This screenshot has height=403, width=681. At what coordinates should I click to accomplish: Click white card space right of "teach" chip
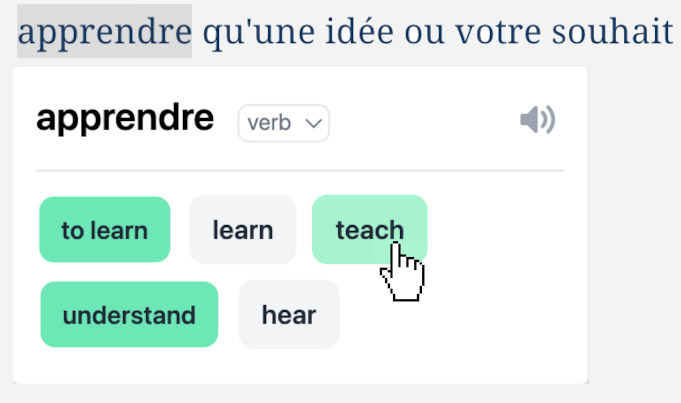coord(500,230)
